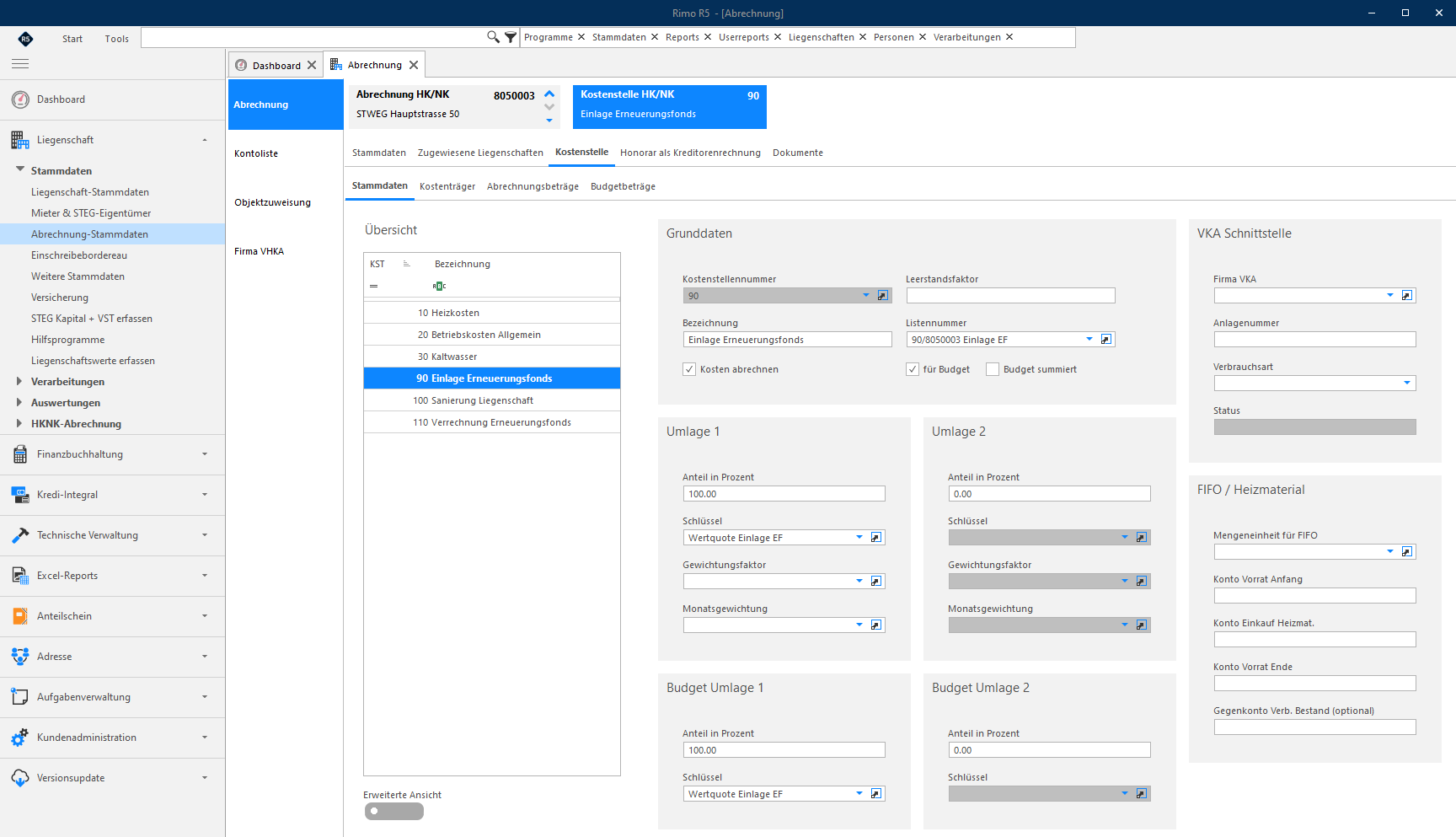Click the Rimo R5 logo icon
Viewport: 1456px width, 837px height.
coord(25,38)
